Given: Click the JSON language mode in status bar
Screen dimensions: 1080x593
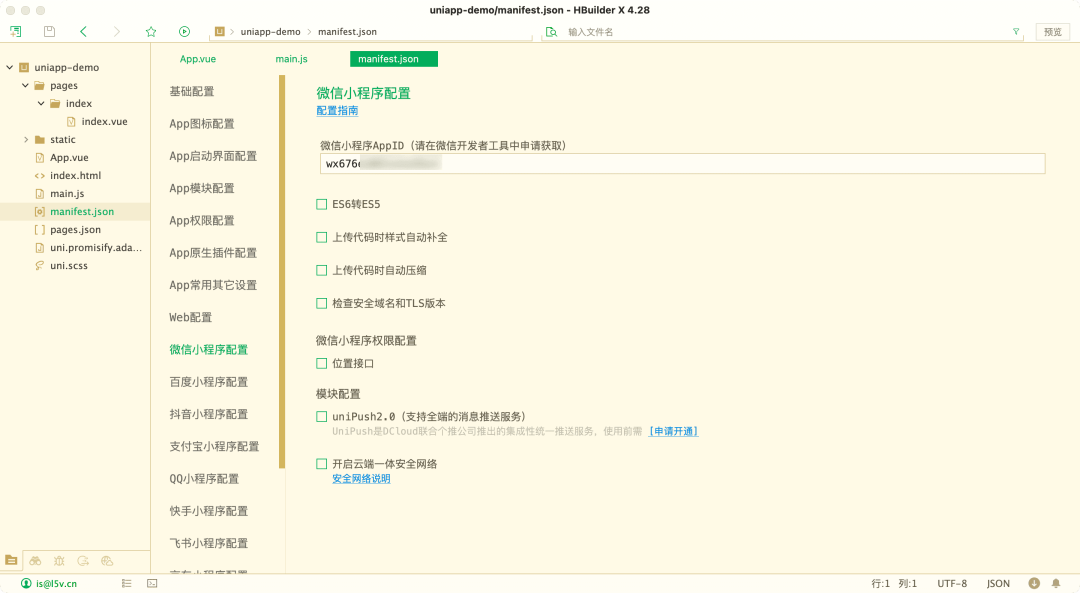Looking at the screenshot, I should pyautogui.click(x=998, y=583).
